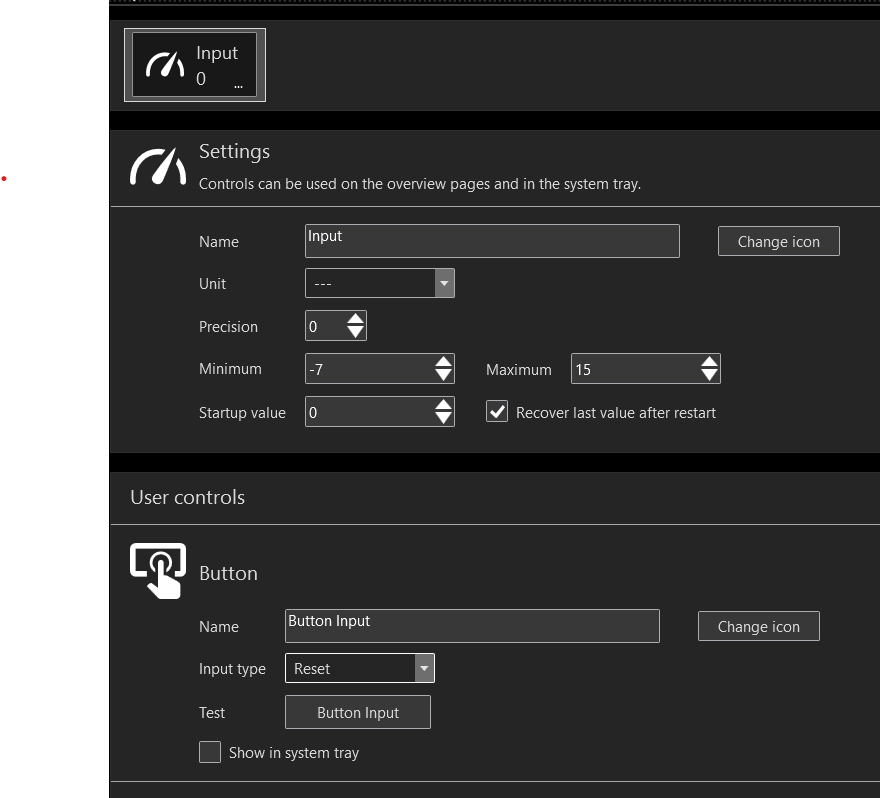The image size is (880, 798).
Task: Click the Maximum value field
Action: (634, 369)
